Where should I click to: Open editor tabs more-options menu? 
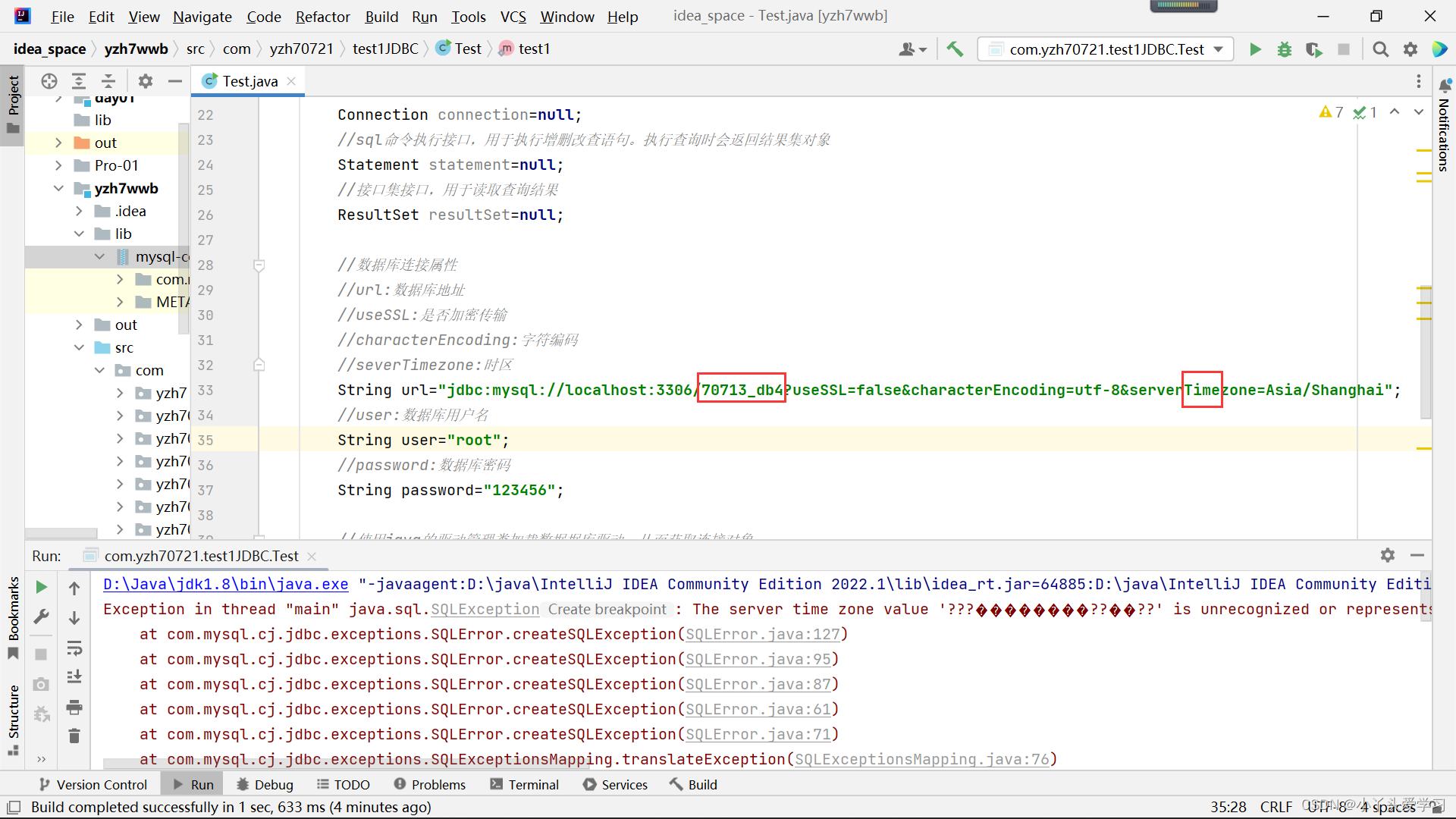click(1418, 81)
